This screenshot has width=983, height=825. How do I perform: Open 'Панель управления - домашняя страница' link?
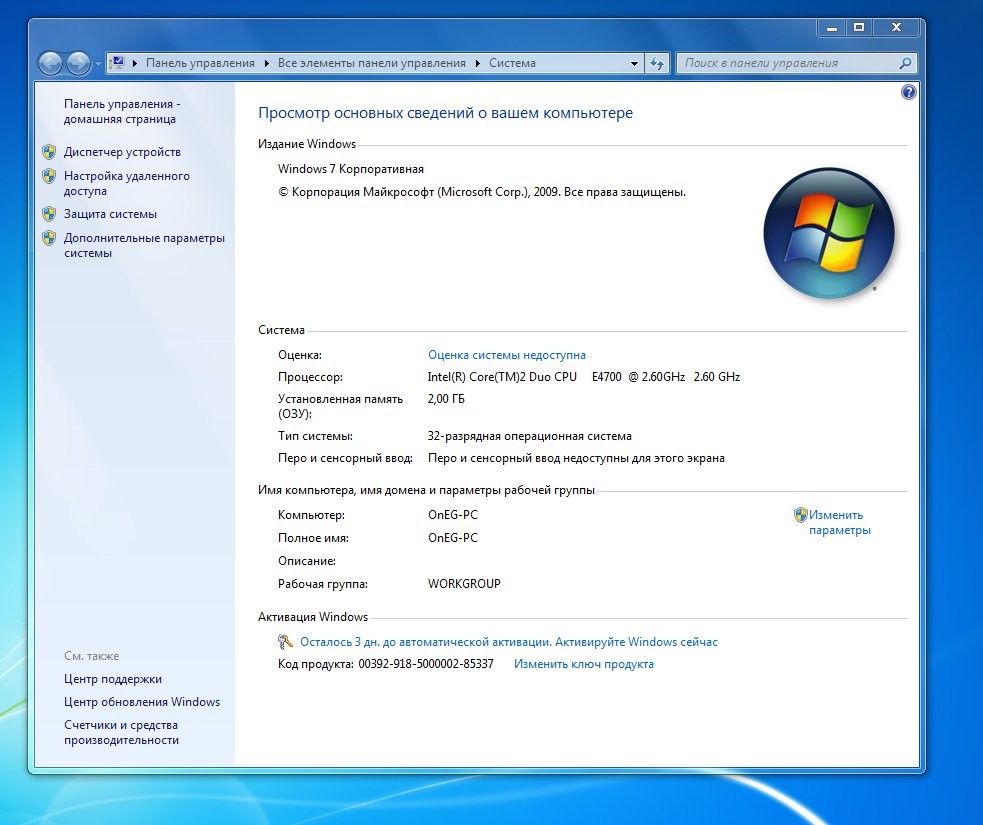click(x=122, y=112)
